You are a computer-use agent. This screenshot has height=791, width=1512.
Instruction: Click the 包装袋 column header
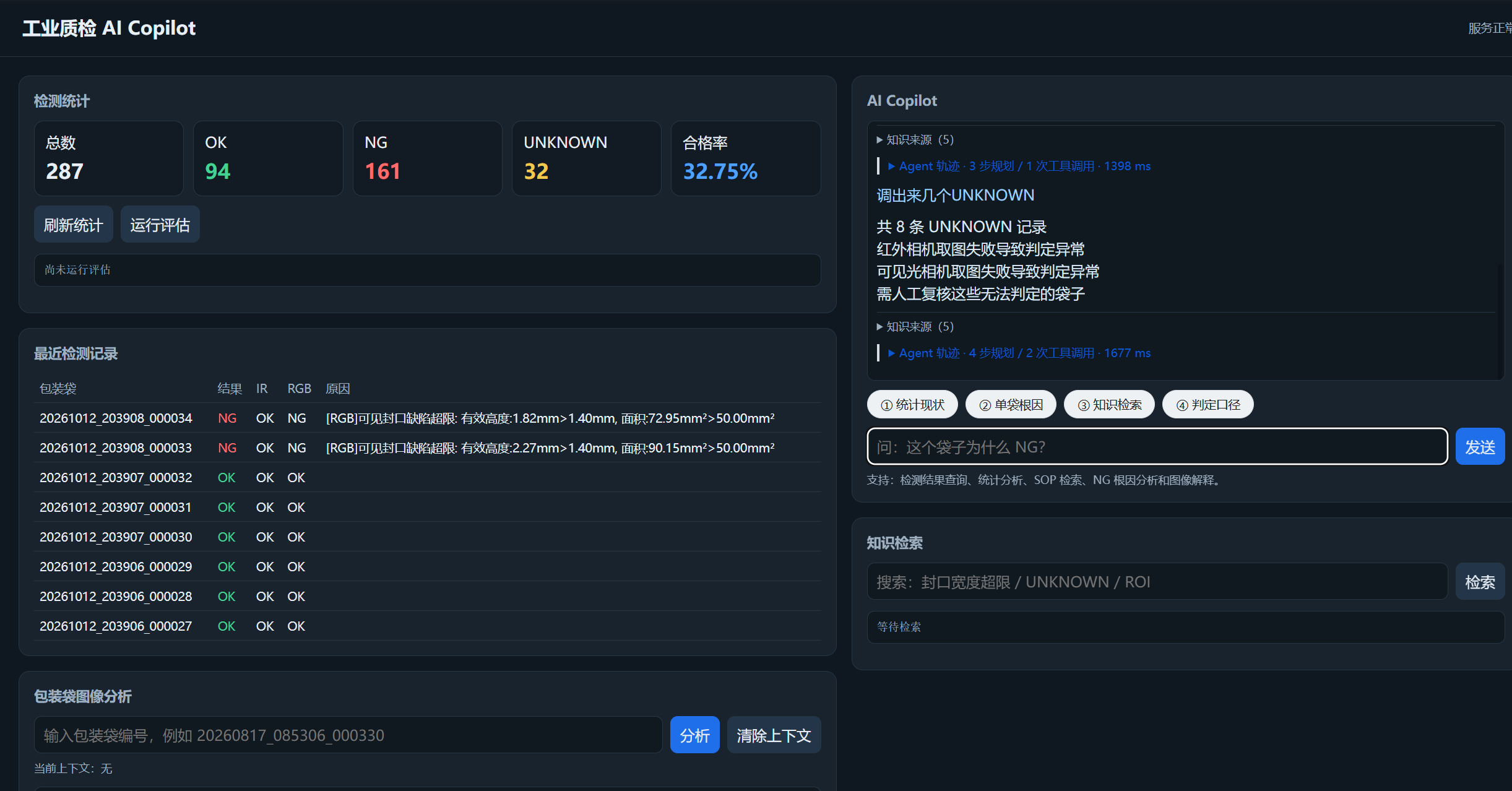tap(58, 389)
